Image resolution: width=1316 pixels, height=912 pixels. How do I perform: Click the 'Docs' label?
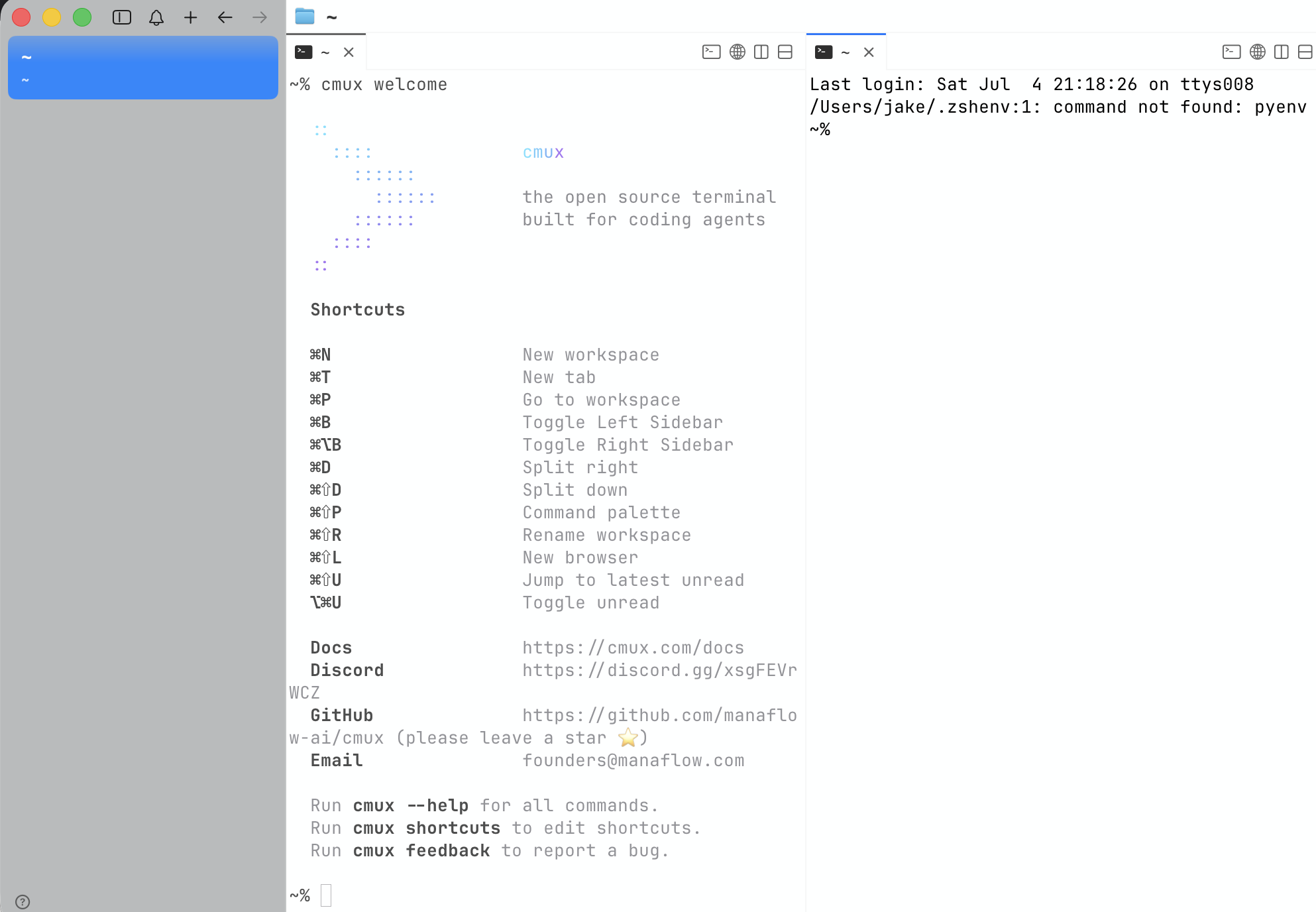(x=331, y=648)
